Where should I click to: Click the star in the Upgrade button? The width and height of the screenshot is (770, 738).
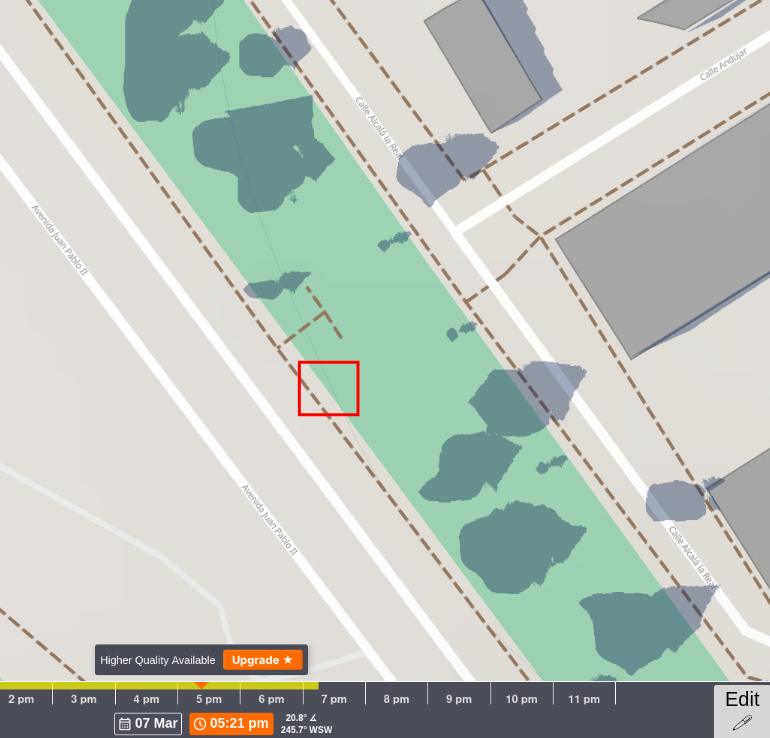tap(288, 660)
